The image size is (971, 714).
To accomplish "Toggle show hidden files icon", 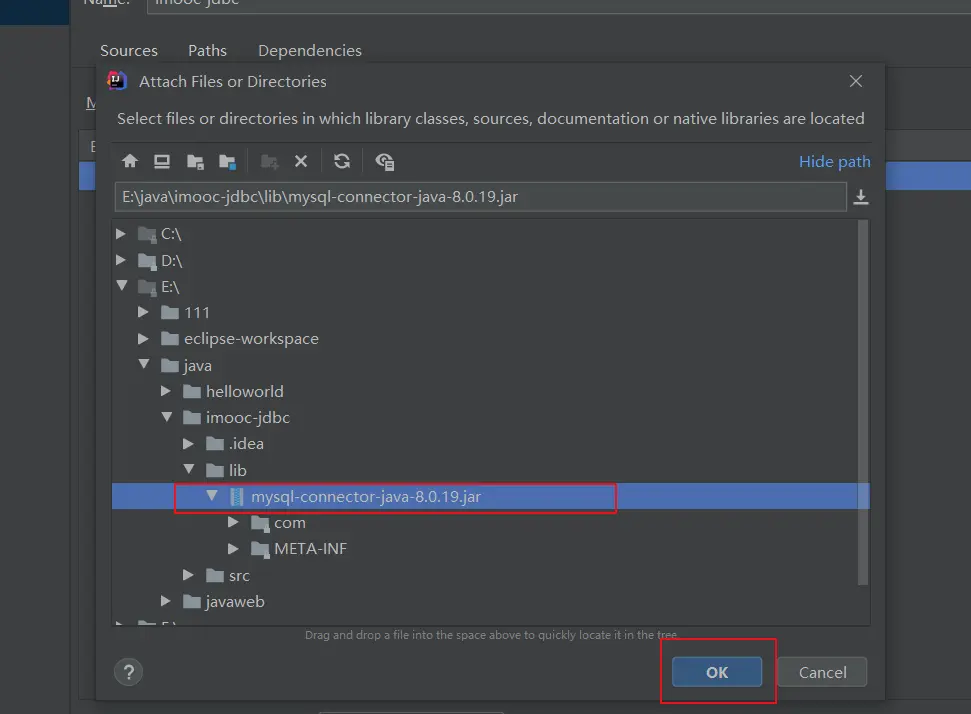I will pos(385,161).
